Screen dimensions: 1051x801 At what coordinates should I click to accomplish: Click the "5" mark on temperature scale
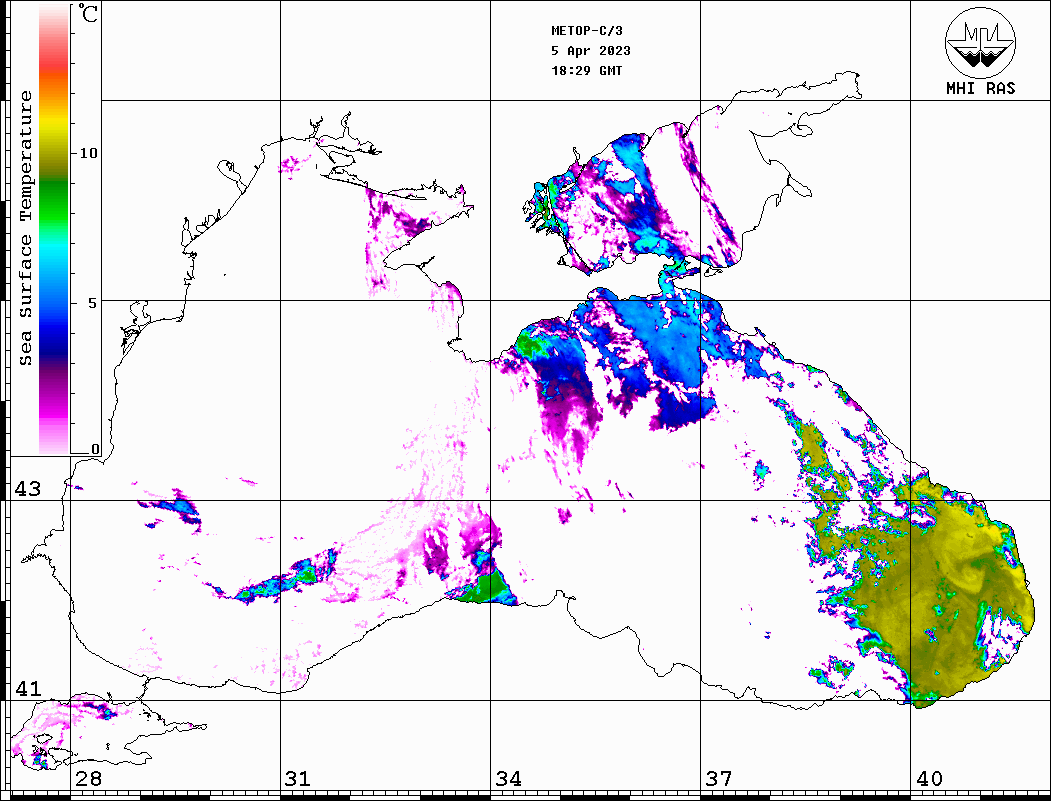pyautogui.click(x=92, y=303)
